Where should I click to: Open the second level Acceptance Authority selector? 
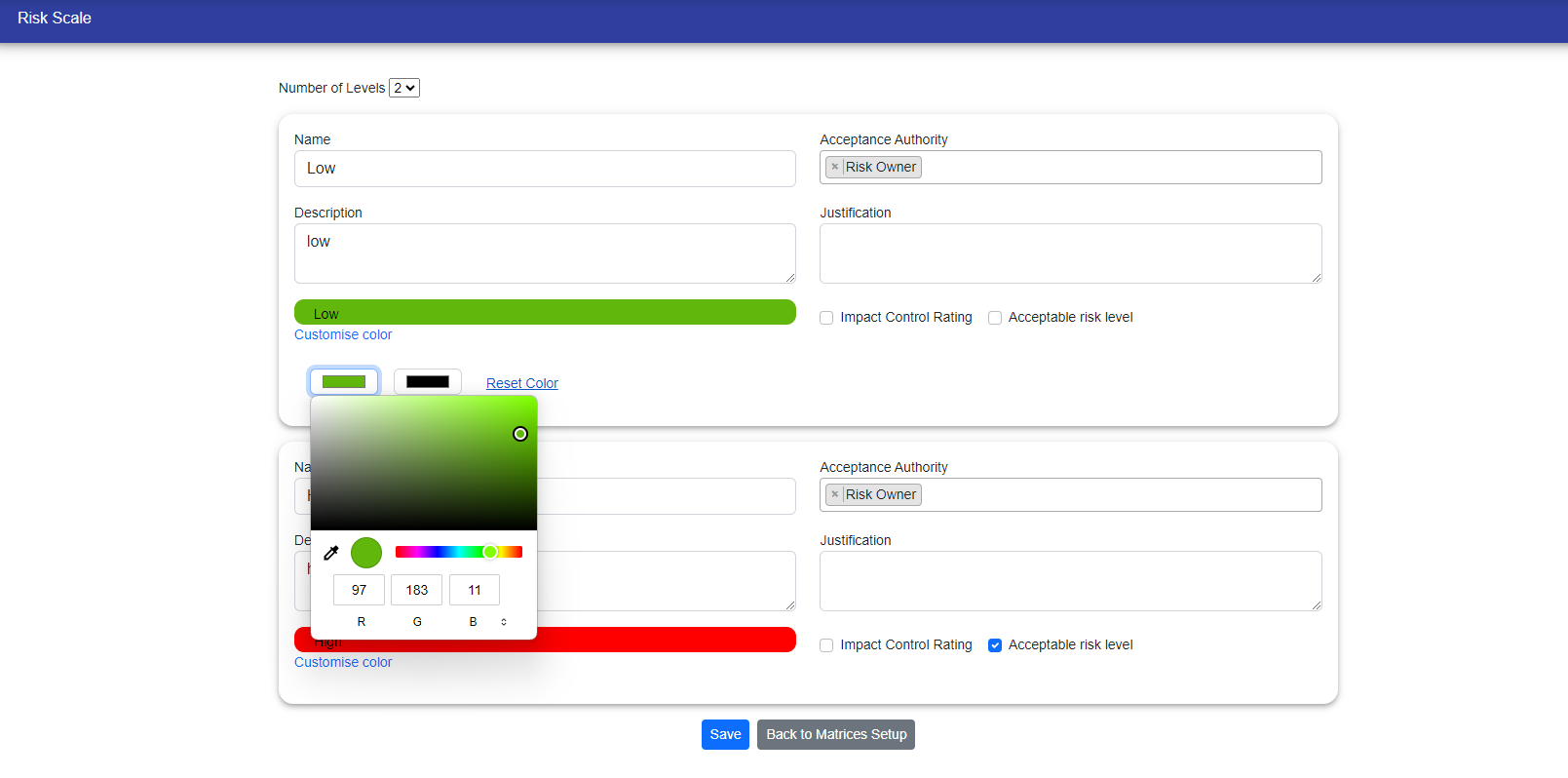coord(1121,494)
